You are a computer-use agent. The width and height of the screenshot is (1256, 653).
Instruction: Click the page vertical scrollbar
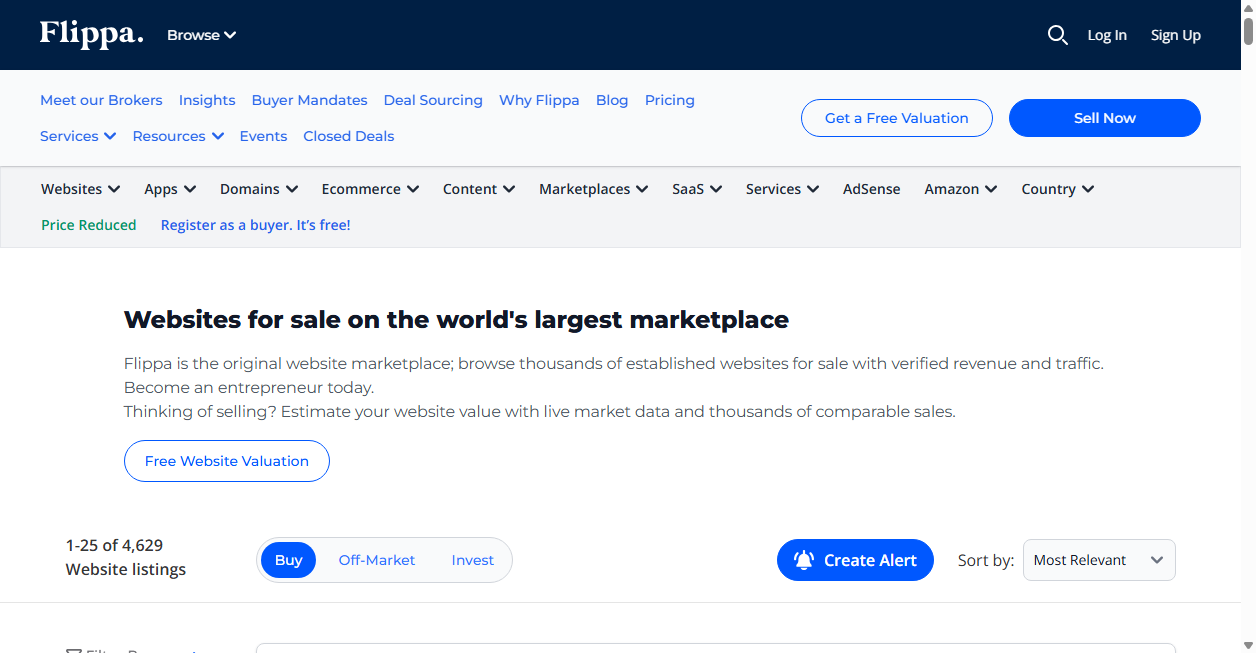pyautogui.click(x=1248, y=326)
